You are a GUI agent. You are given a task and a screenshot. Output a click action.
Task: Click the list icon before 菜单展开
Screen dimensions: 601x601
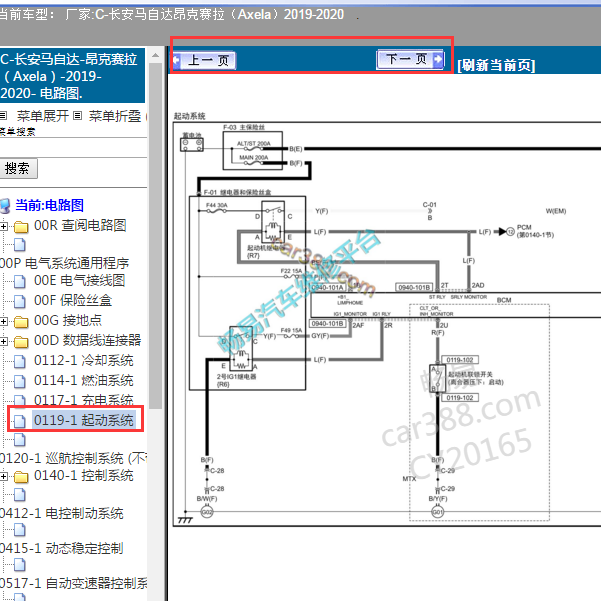(3, 115)
